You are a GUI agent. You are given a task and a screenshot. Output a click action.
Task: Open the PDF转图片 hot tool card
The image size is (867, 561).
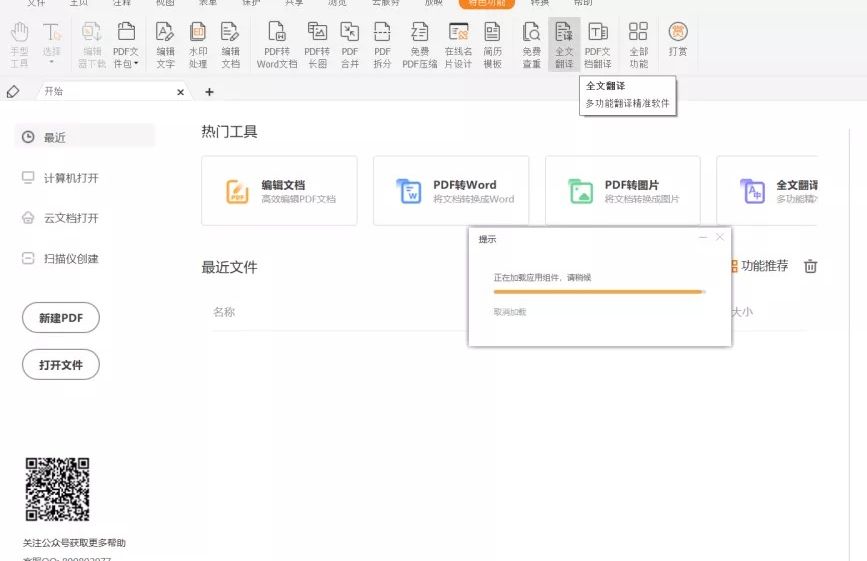coord(623,191)
